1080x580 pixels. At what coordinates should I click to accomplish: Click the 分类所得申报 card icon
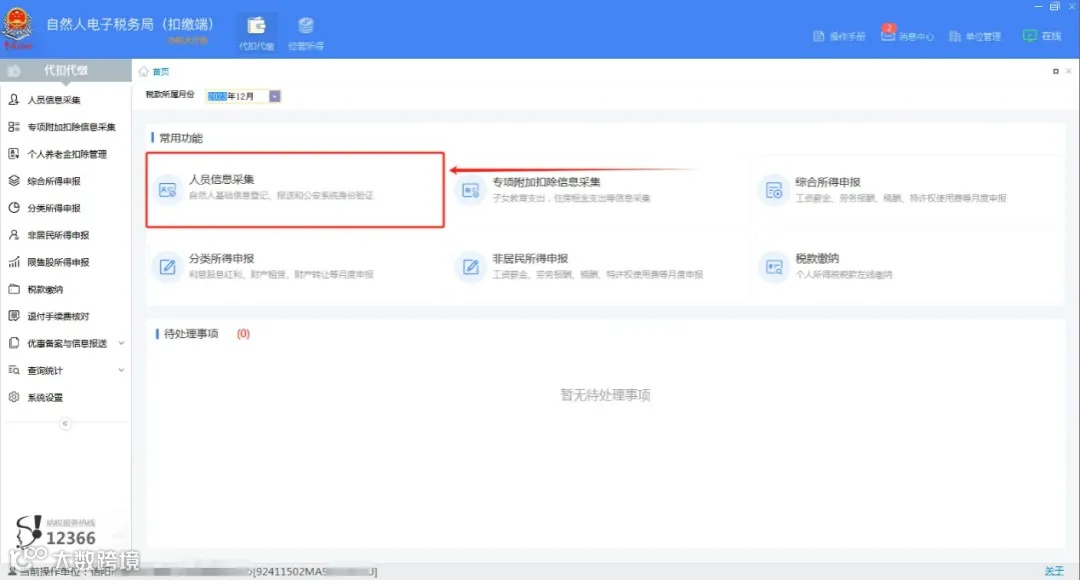pos(168,266)
